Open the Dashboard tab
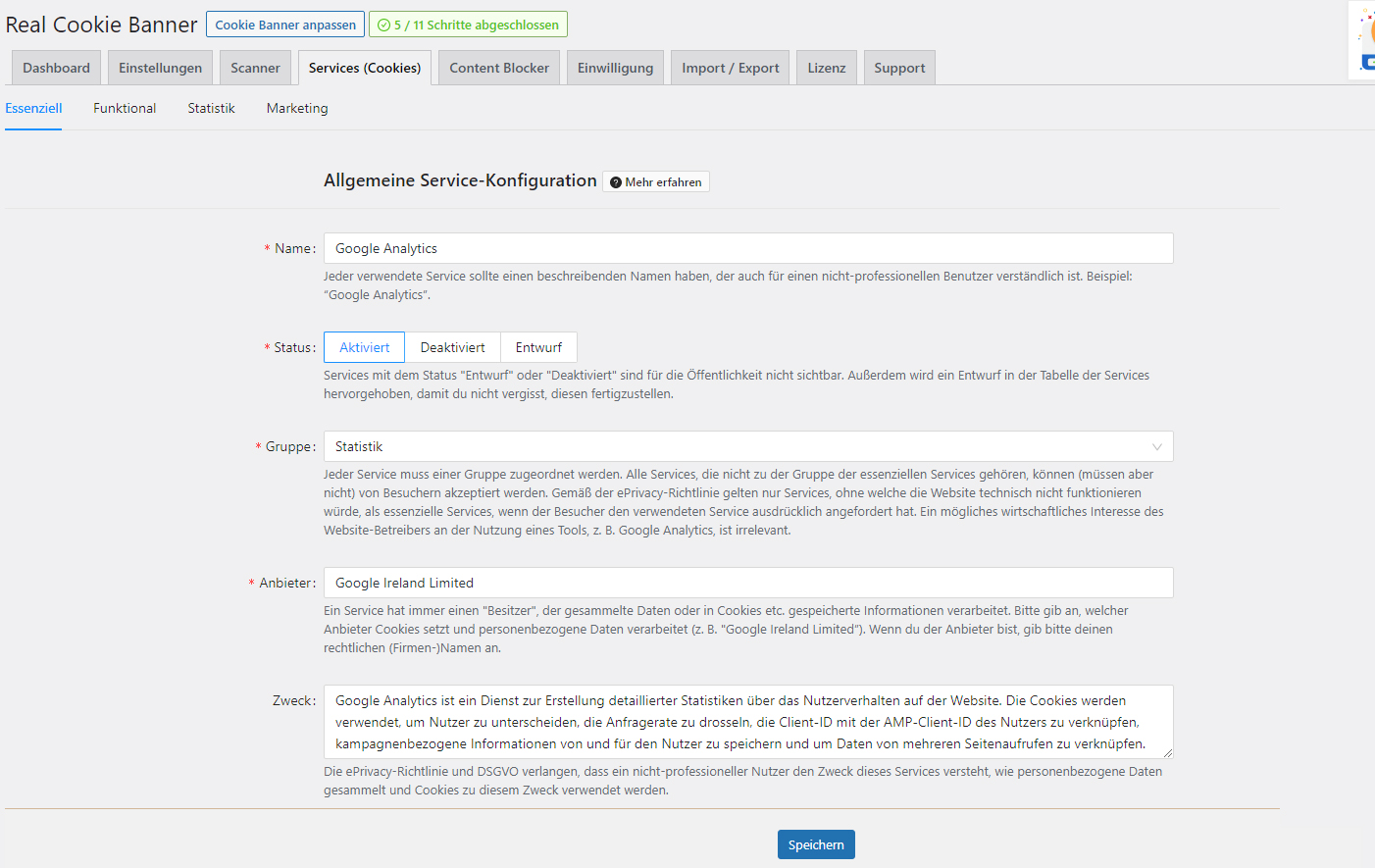The width and height of the screenshot is (1375, 868). [56, 68]
